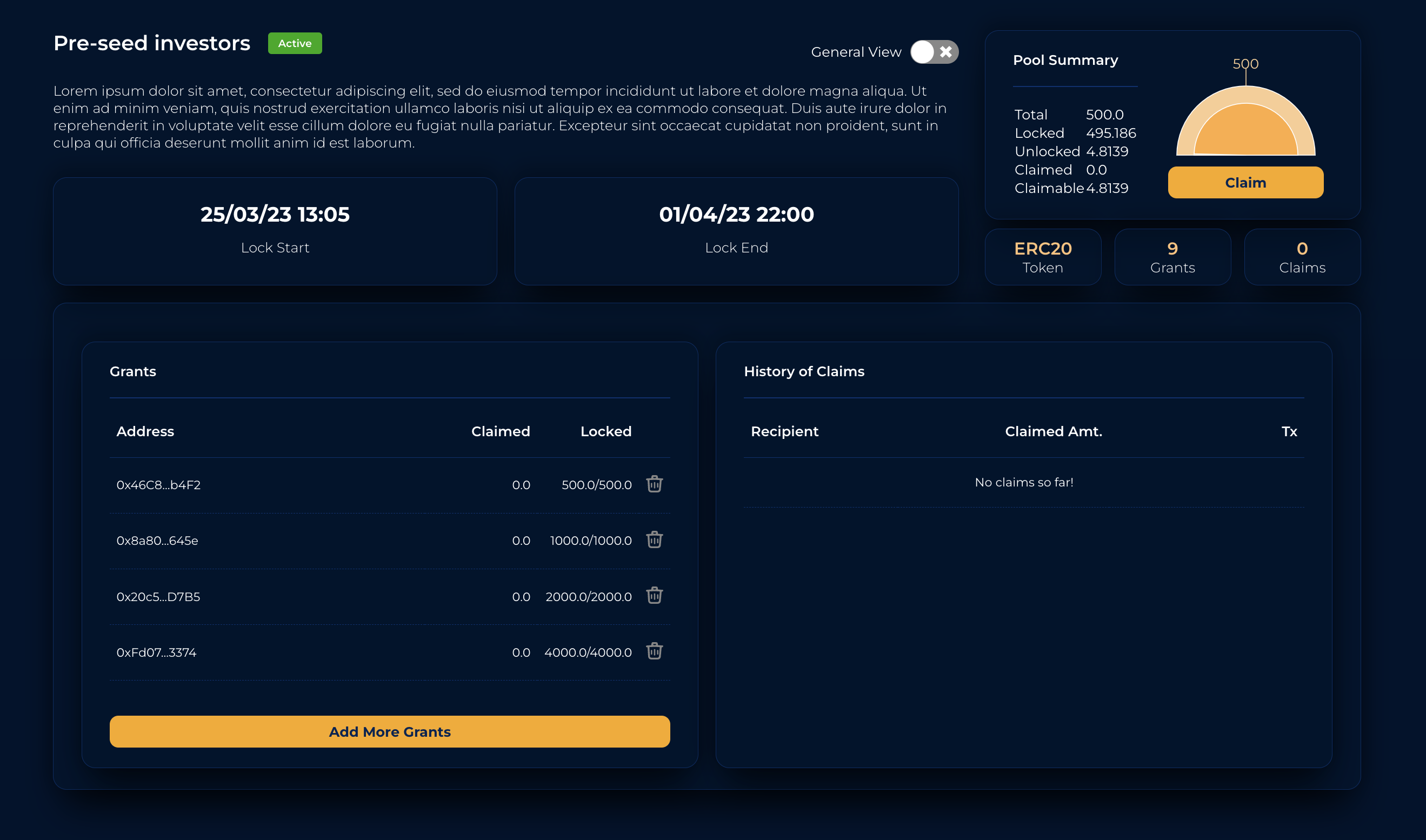The image size is (1426, 840).
Task: Click the Lock End date card
Action: pyautogui.click(x=736, y=231)
